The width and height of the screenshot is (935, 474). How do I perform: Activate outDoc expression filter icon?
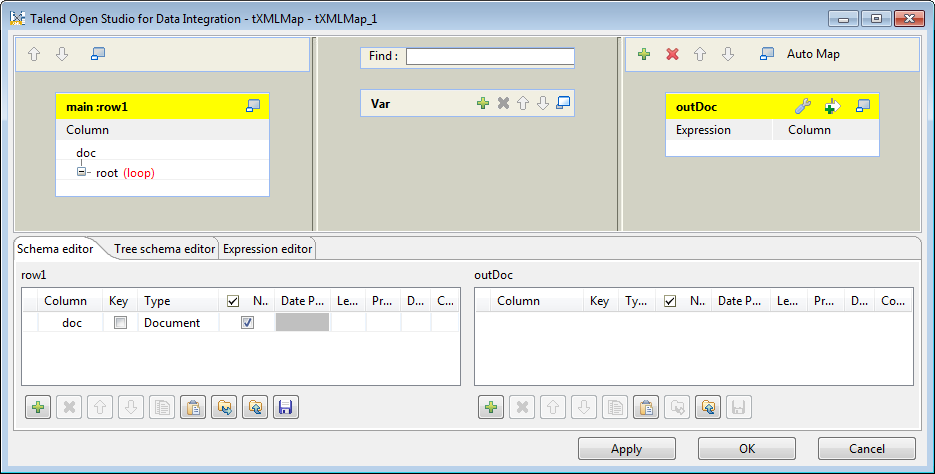(x=832, y=107)
